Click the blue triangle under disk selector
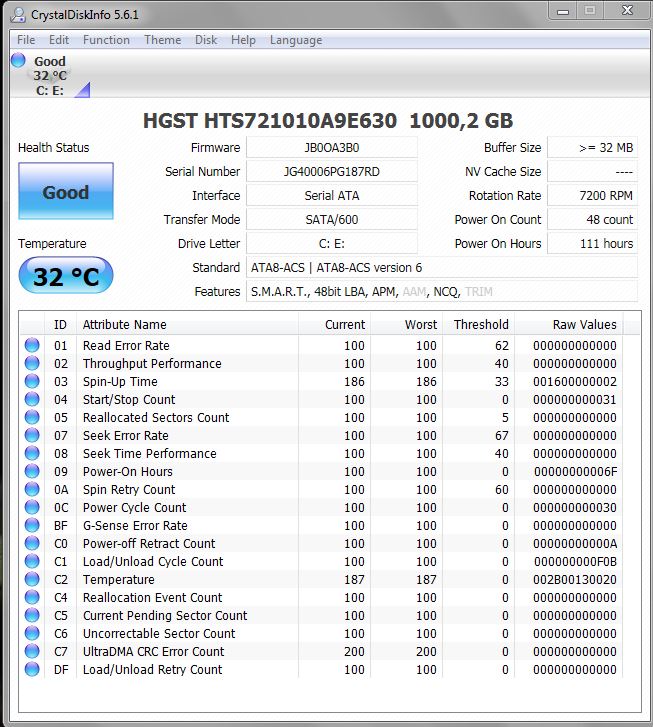The width and height of the screenshot is (653, 727). [x=83, y=90]
